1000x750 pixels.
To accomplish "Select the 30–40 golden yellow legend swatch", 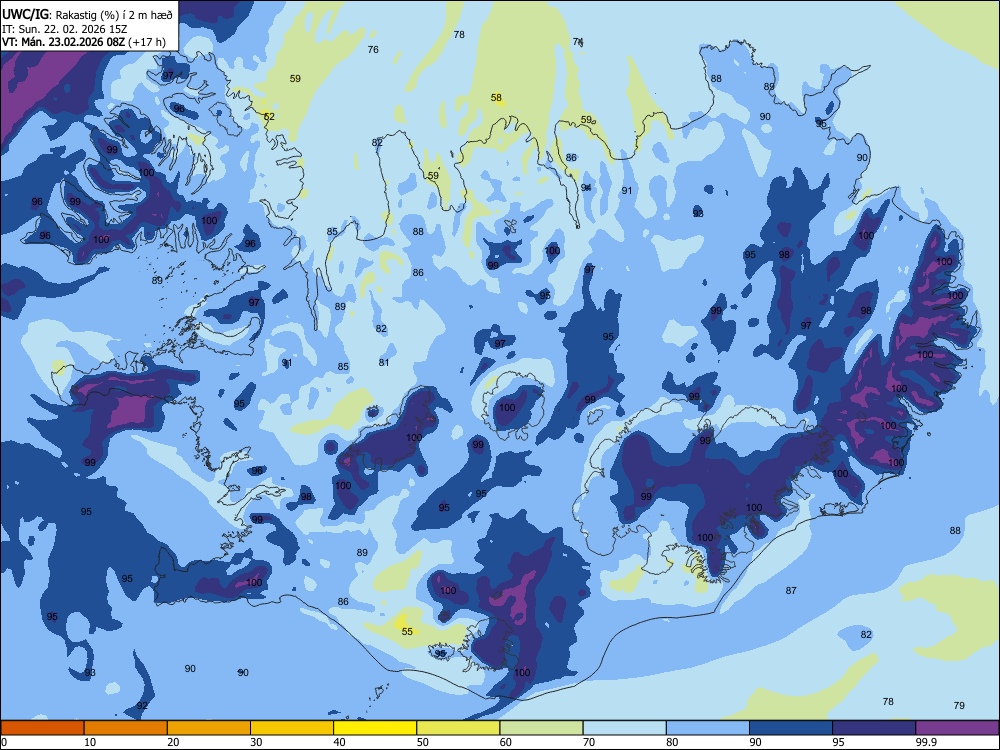I will click(x=292, y=728).
